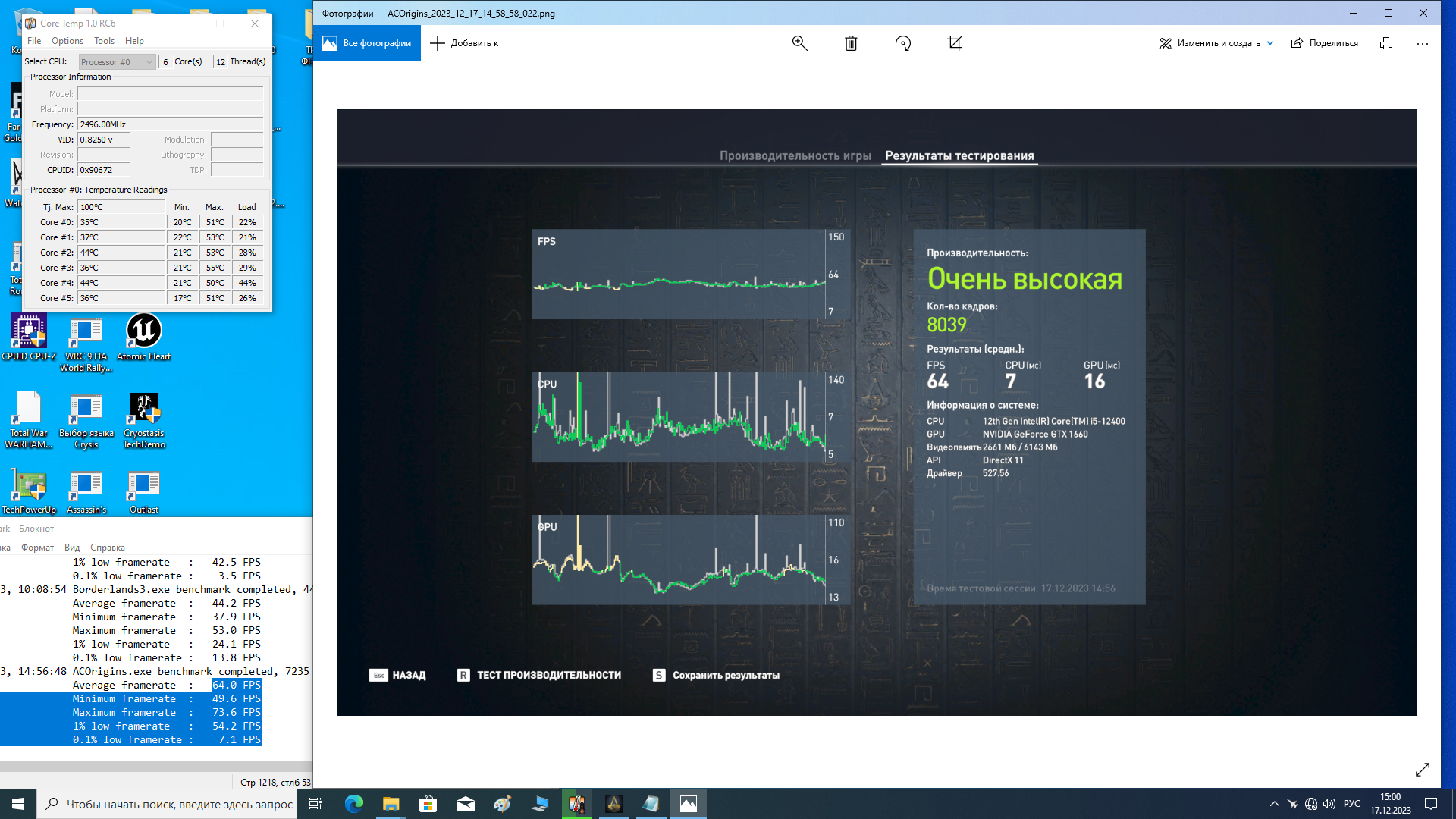Open Atomic Heart desktop icon

tap(143, 338)
